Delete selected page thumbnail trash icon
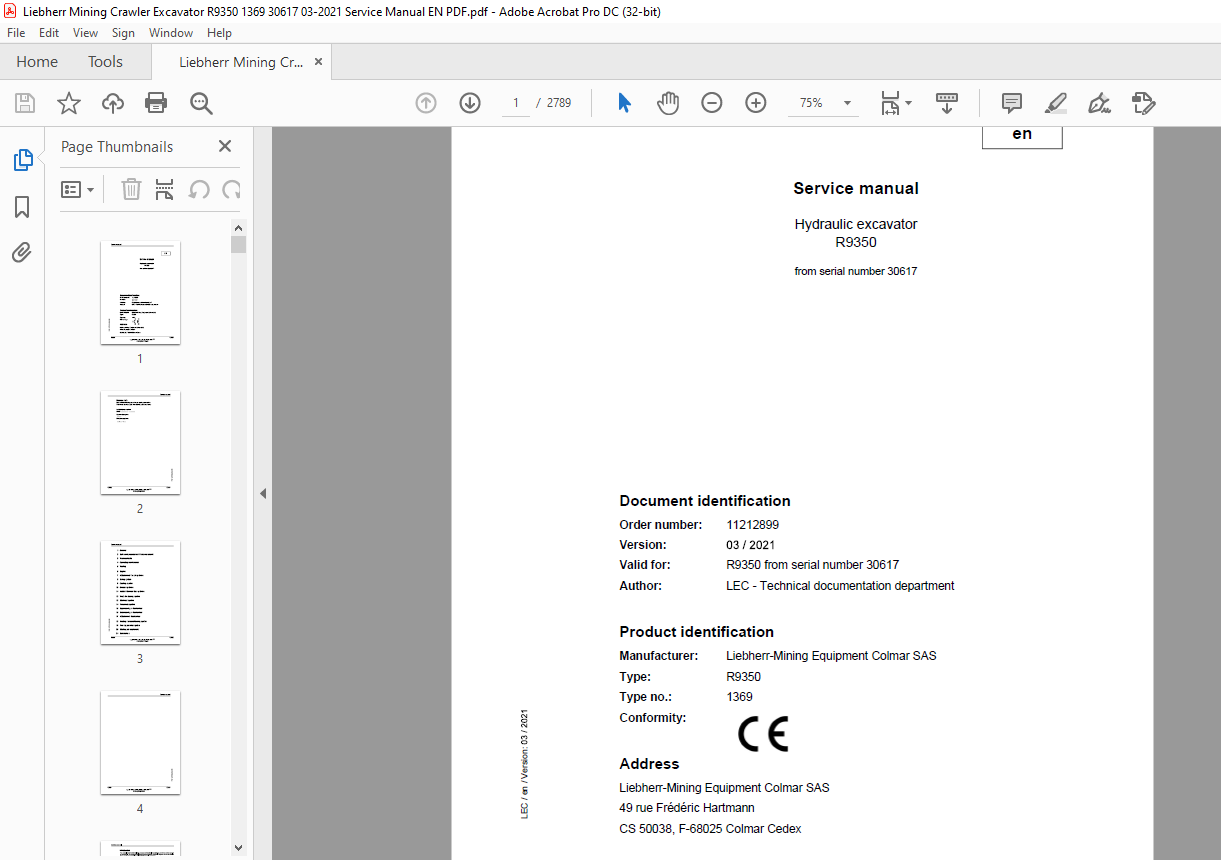This screenshot has width=1221, height=860. [132, 189]
